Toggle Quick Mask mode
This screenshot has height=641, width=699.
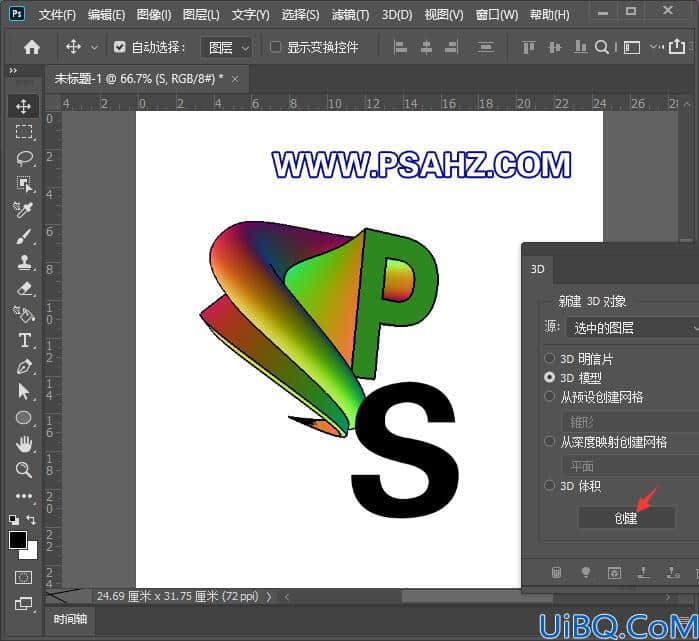[x=23, y=578]
